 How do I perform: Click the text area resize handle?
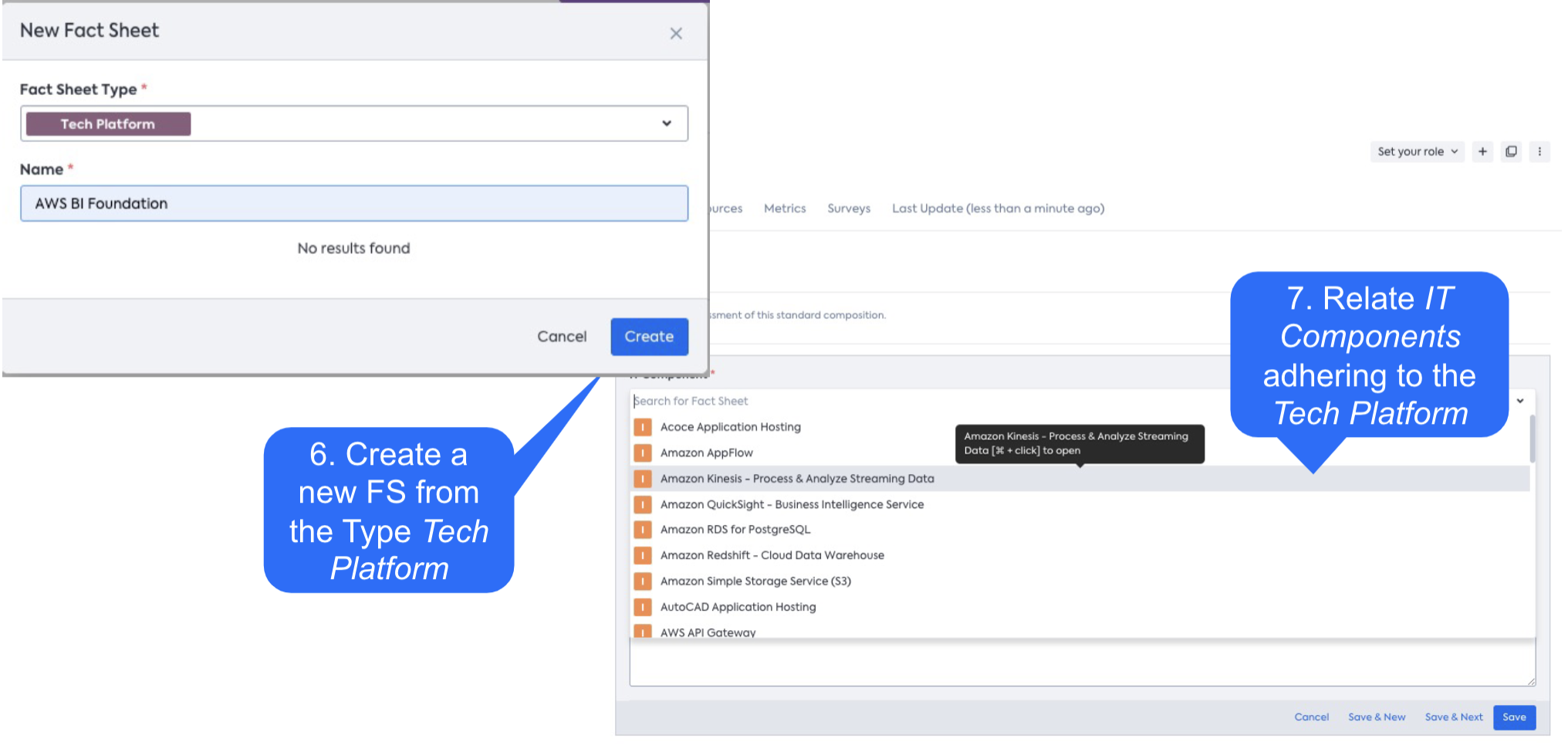point(1531,681)
